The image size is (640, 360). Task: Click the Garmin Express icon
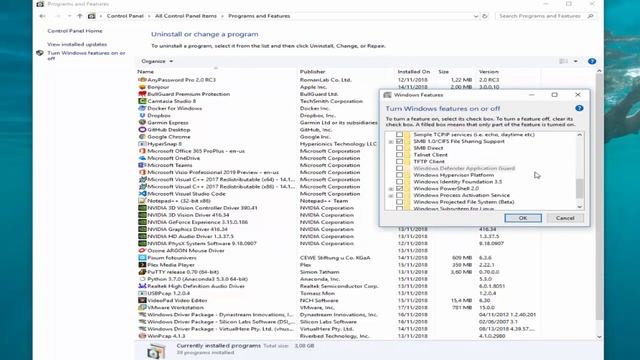coord(142,122)
